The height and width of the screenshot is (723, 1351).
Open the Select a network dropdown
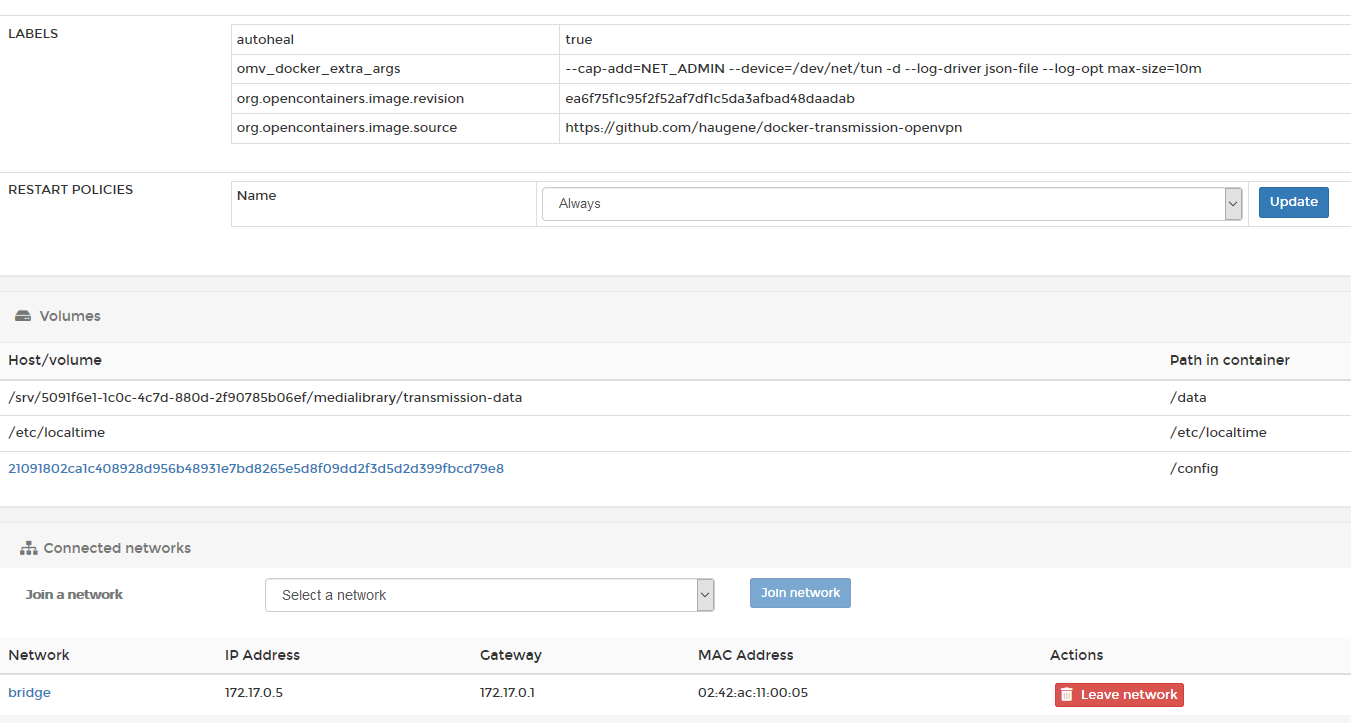click(480, 594)
